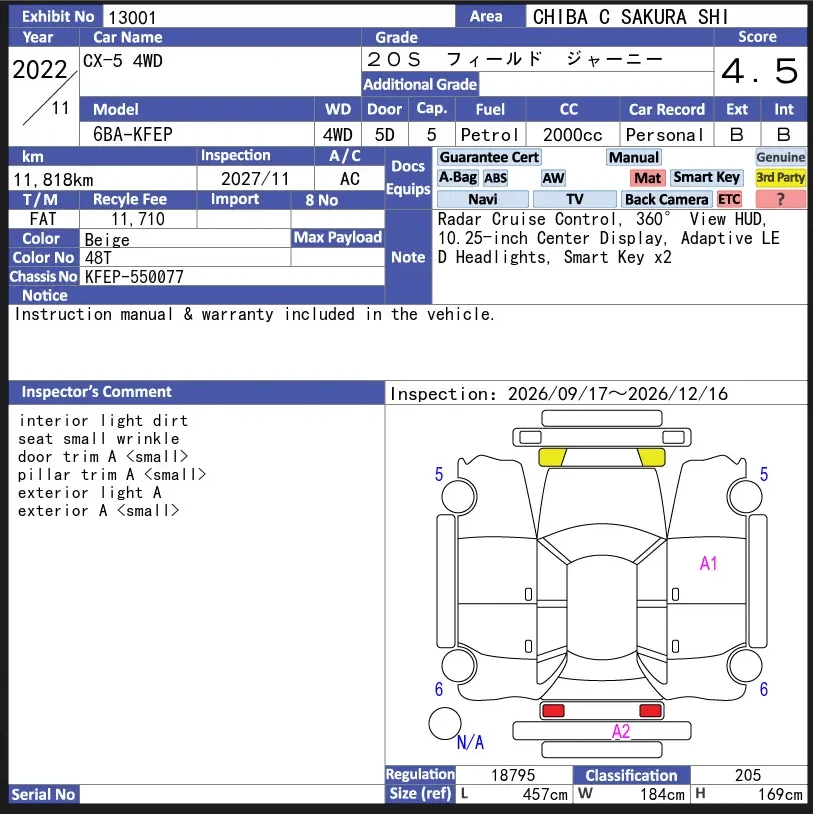Click the area value CHIBA C SAKURA SHI
This screenshot has width=813, height=814.
(x=631, y=17)
